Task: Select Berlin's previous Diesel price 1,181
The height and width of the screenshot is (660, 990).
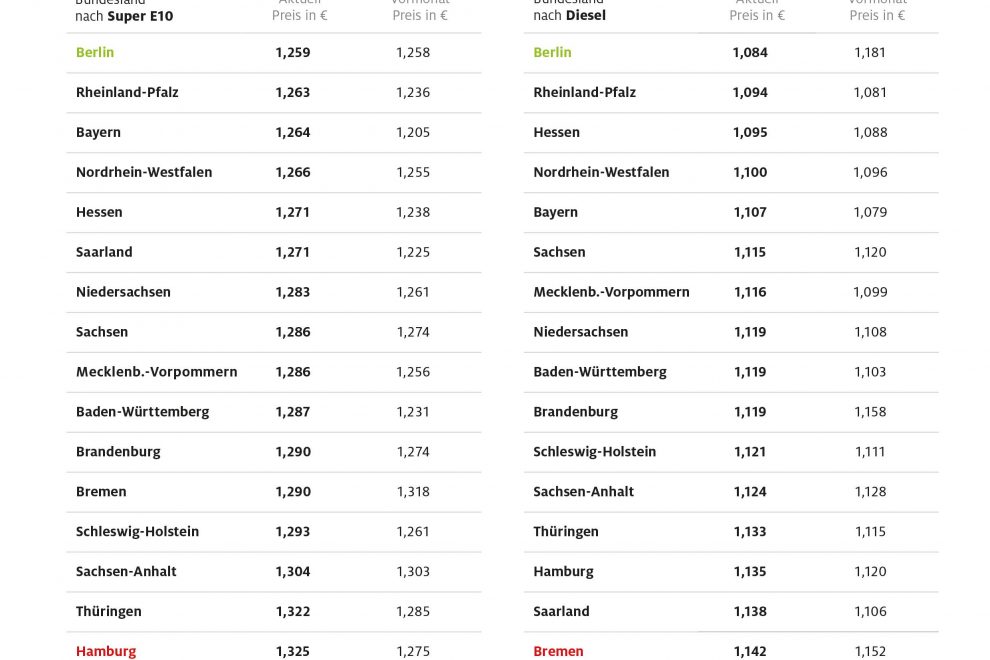Action: click(870, 52)
